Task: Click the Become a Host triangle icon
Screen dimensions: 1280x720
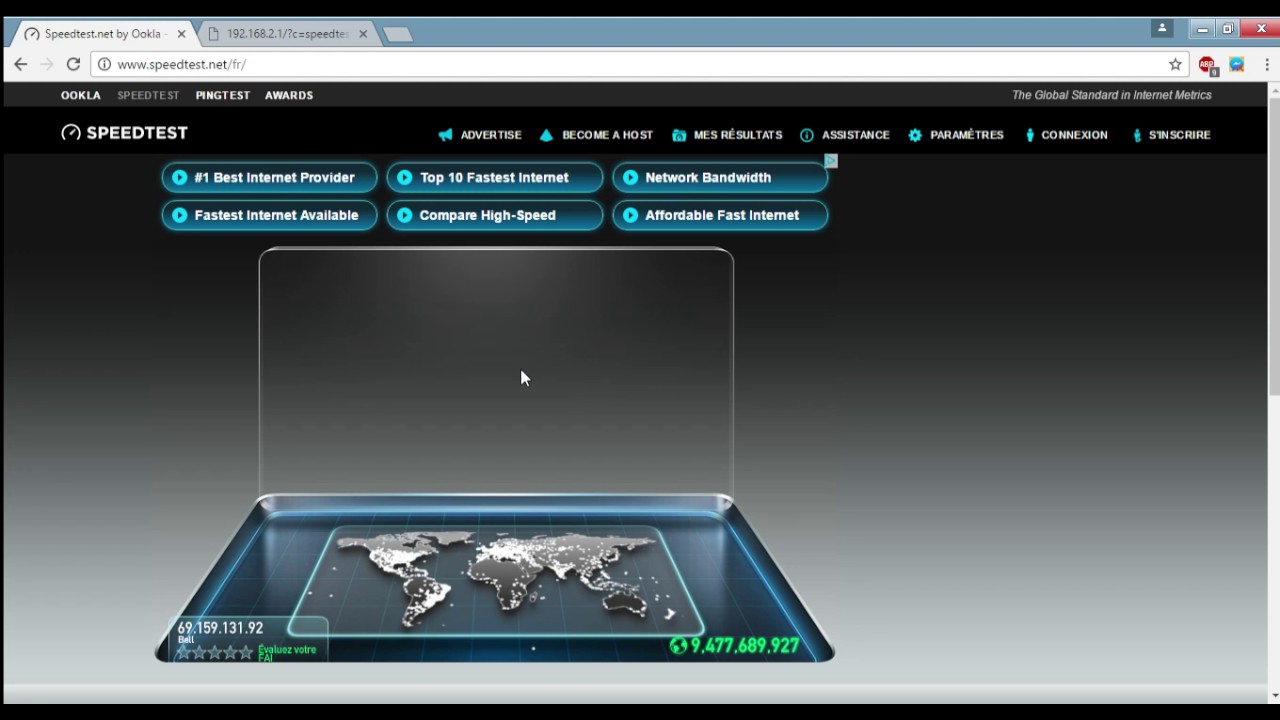Action: tap(546, 135)
